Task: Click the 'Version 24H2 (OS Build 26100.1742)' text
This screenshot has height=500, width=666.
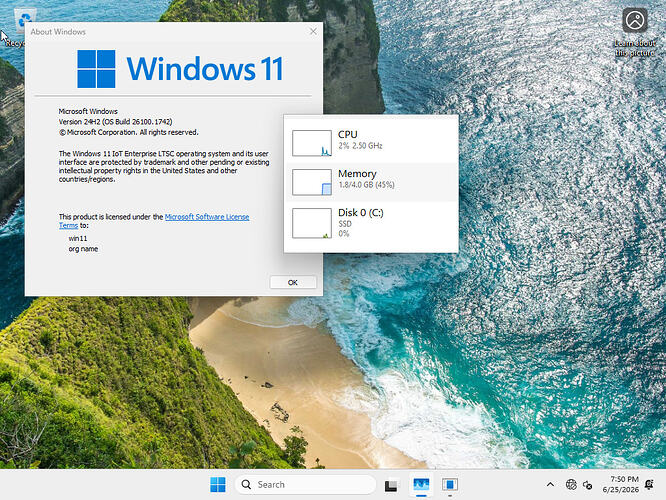Action: 116,121
